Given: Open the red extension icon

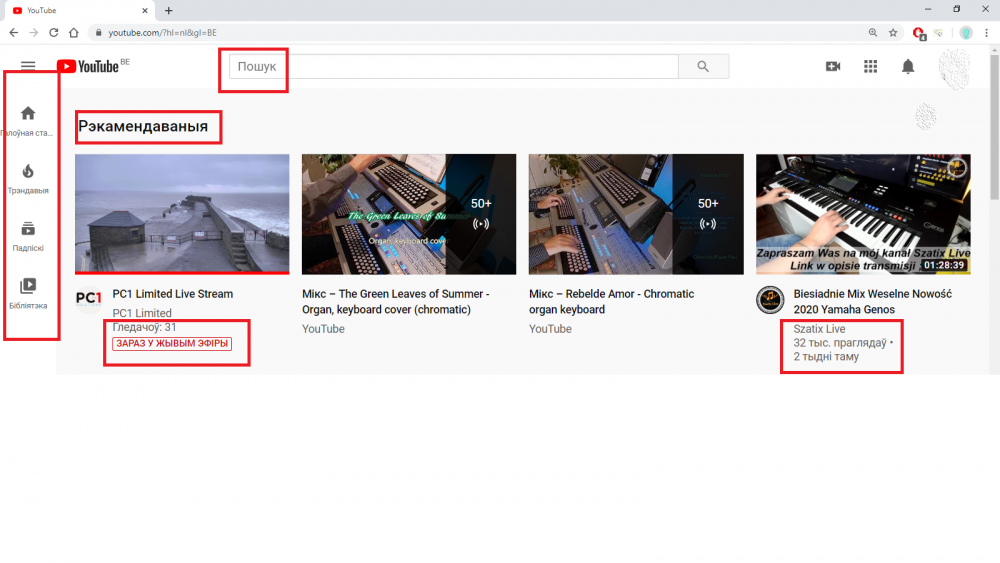Looking at the screenshot, I should pyautogui.click(x=918, y=33).
